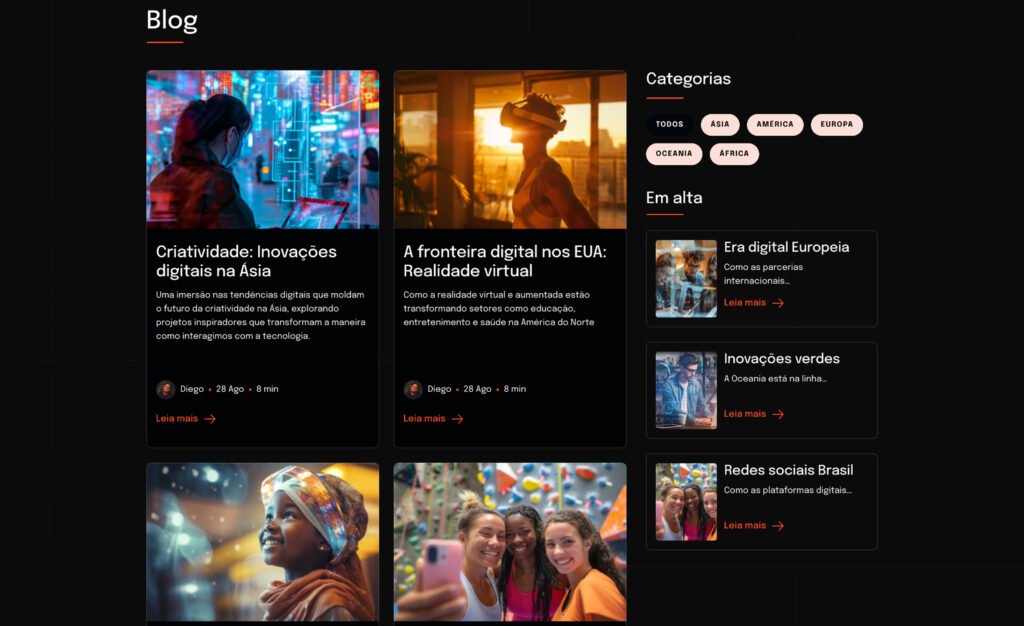The height and width of the screenshot is (626, 1024).
Task: Click arrow icon beside Era digital Europeia's Leia mais
Action: [x=778, y=303]
